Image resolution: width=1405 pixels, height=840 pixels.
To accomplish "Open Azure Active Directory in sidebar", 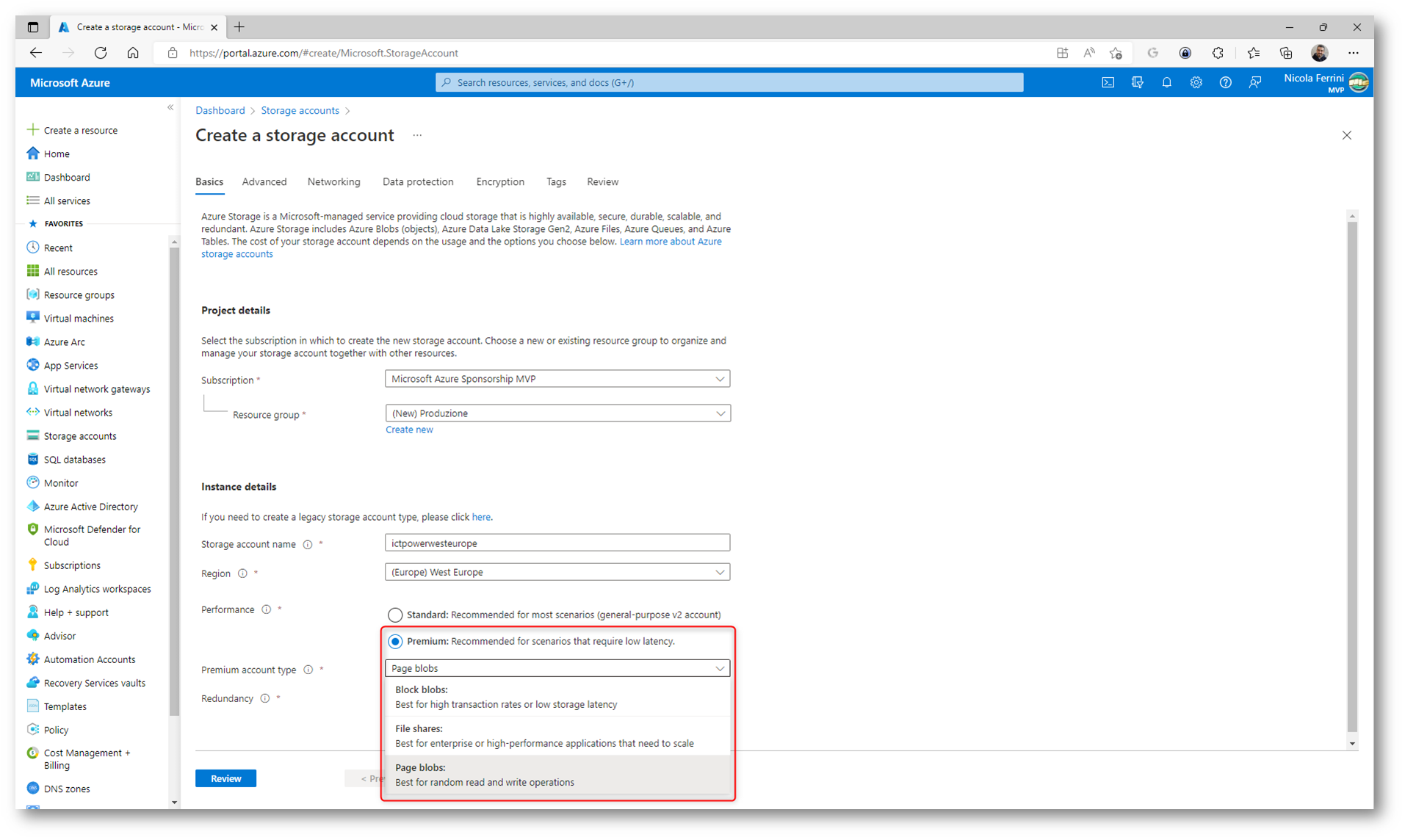I will [x=90, y=506].
